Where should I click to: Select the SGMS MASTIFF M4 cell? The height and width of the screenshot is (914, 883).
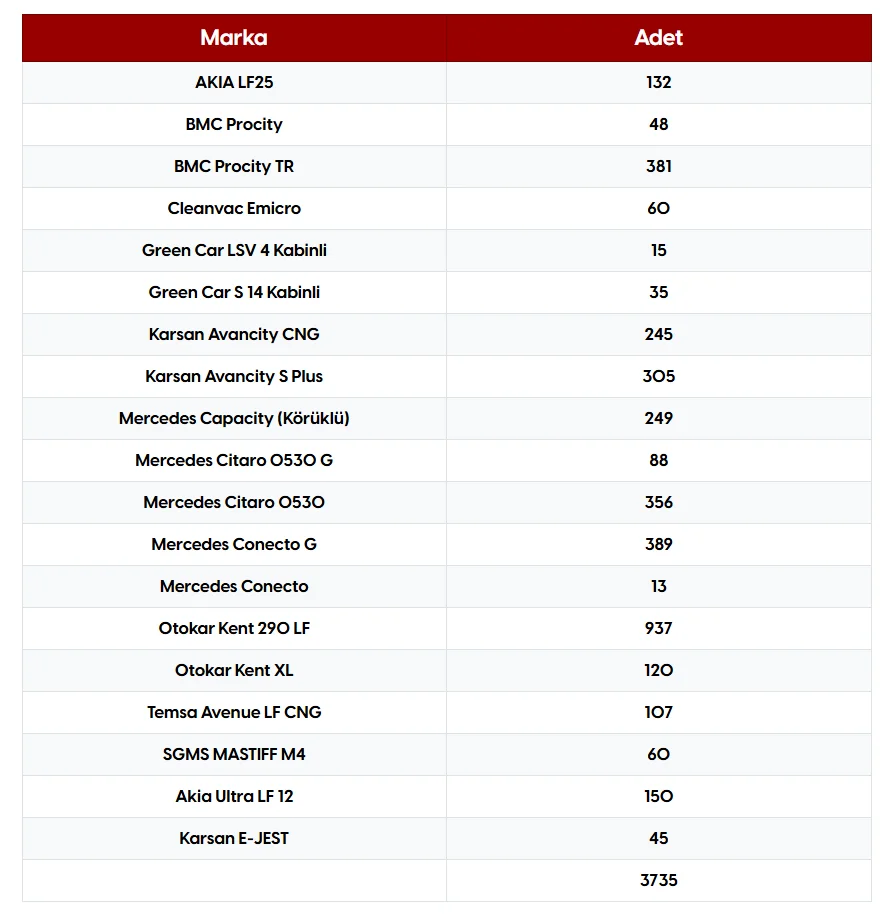coord(234,754)
